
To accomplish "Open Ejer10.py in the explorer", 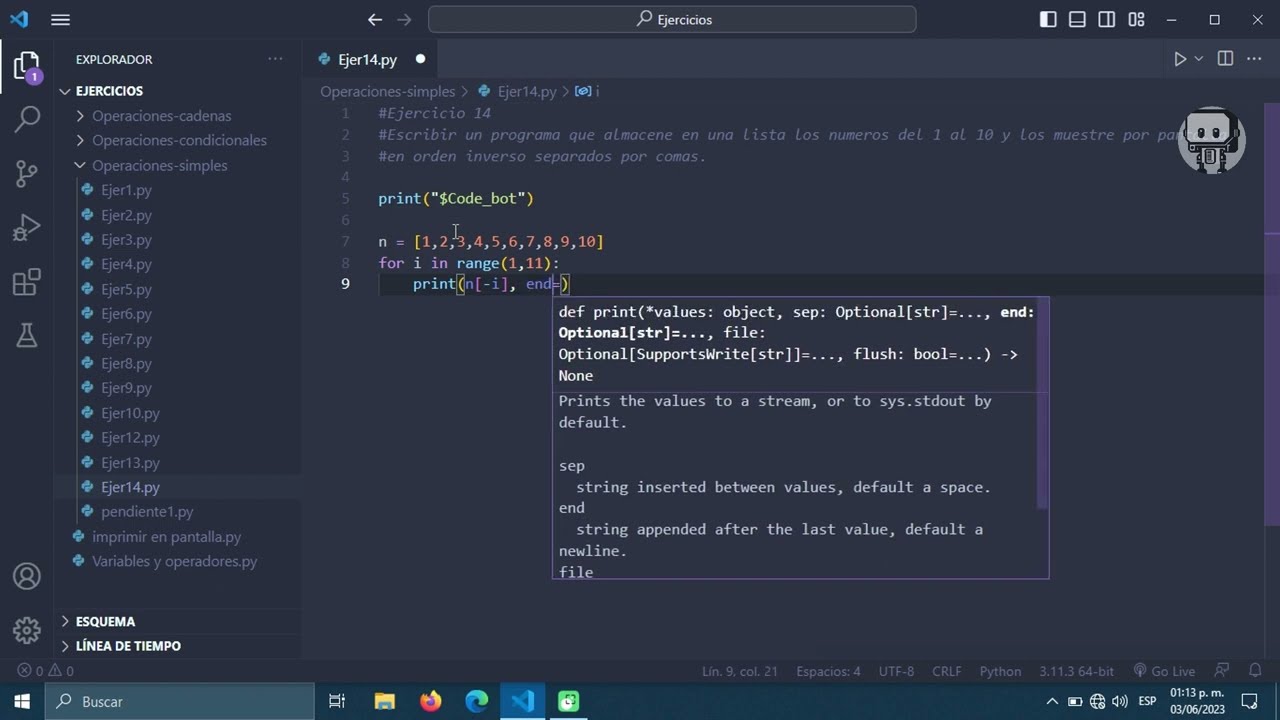I will coord(130,413).
